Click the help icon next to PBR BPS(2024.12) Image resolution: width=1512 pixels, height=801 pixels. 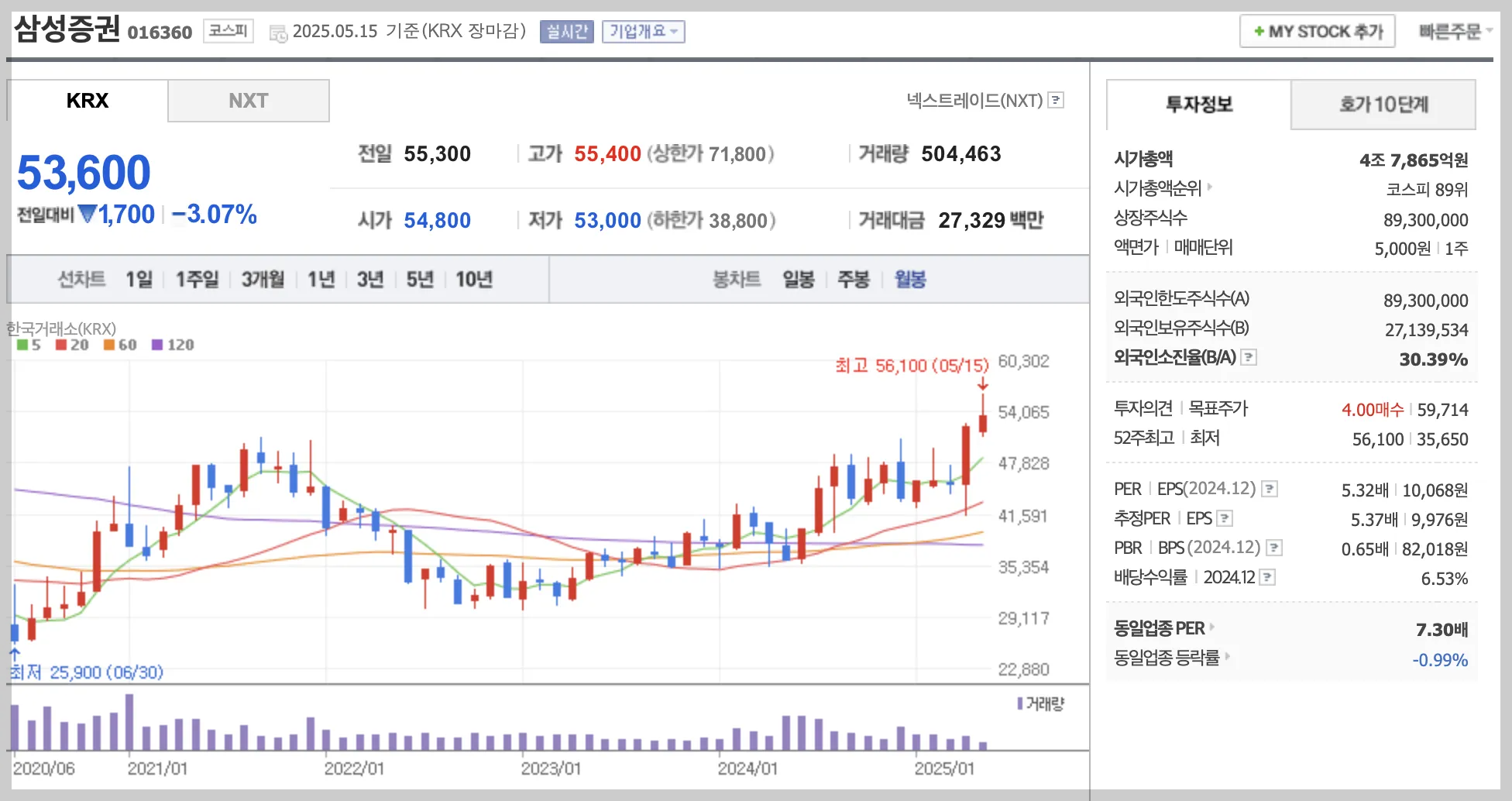click(1273, 548)
